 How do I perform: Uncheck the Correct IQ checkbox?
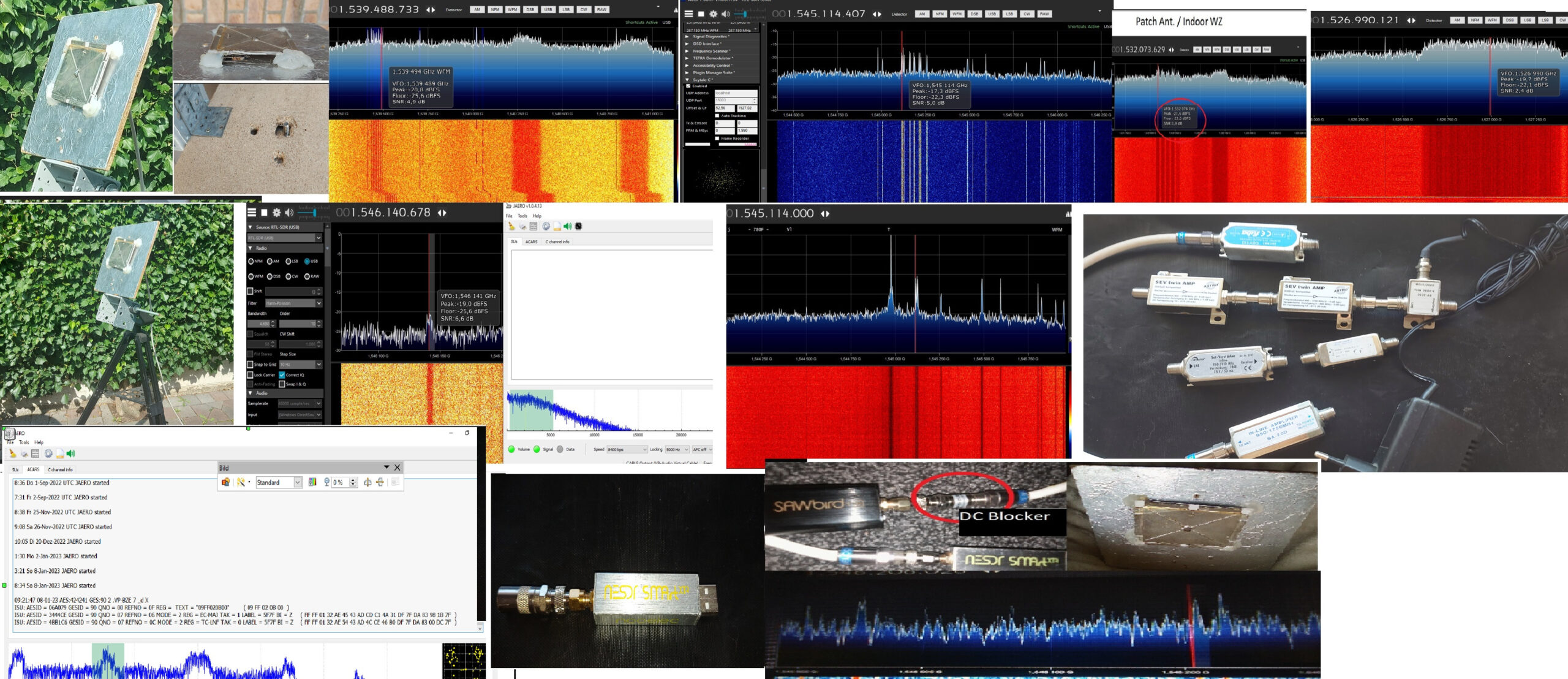point(282,375)
